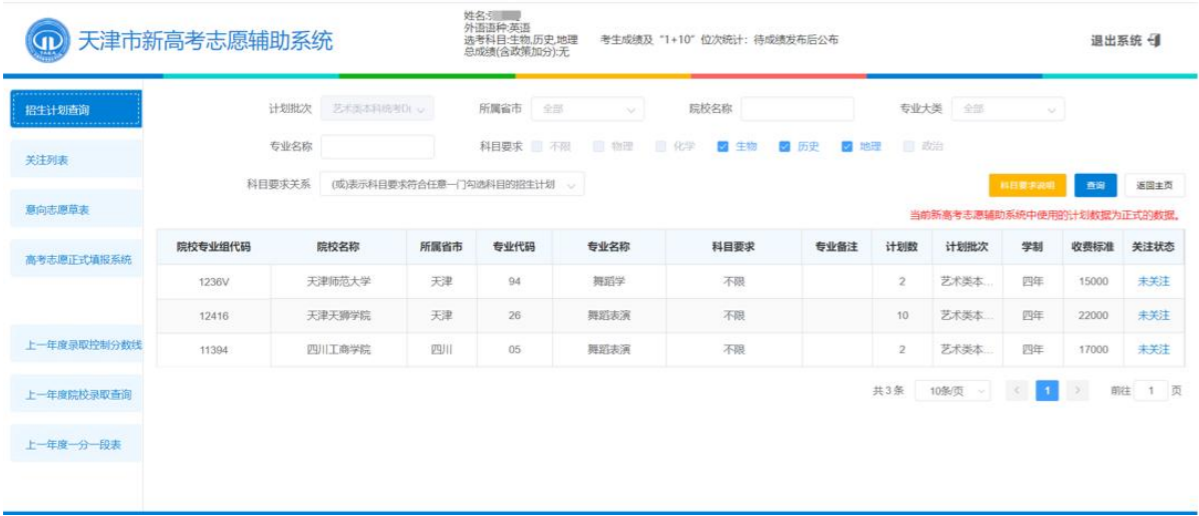Image resolution: width=1199 pixels, height=516 pixels.
Task: Click 返回主页 button
Action: click(1147, 185)
